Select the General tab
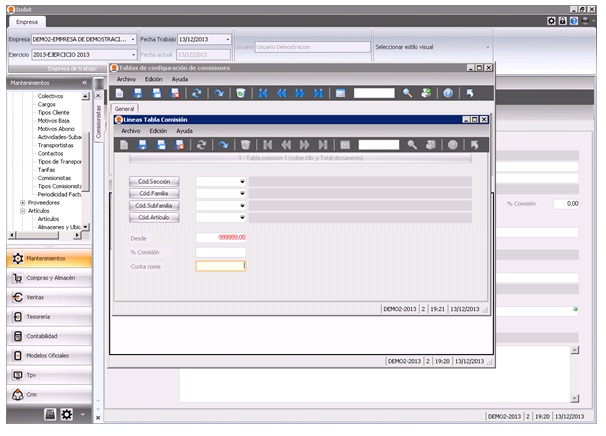The height and width of the screenshot is (436, 606). (x=125, y=107)
